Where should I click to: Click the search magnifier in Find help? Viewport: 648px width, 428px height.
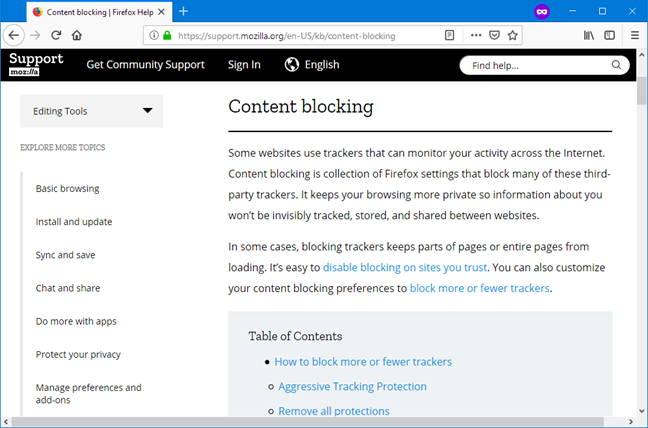(616, 65)
